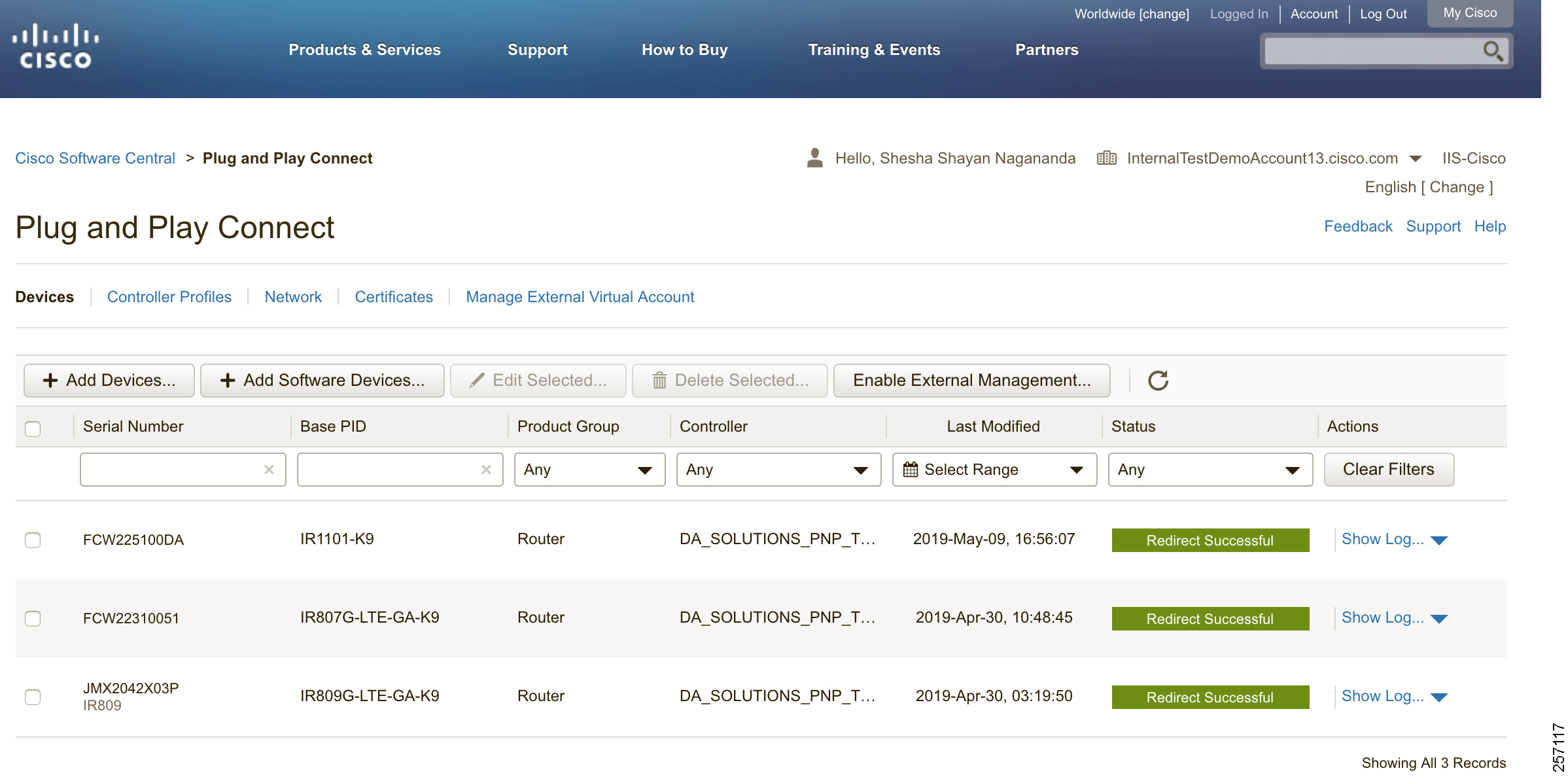Click the Log Out link

1384,14
